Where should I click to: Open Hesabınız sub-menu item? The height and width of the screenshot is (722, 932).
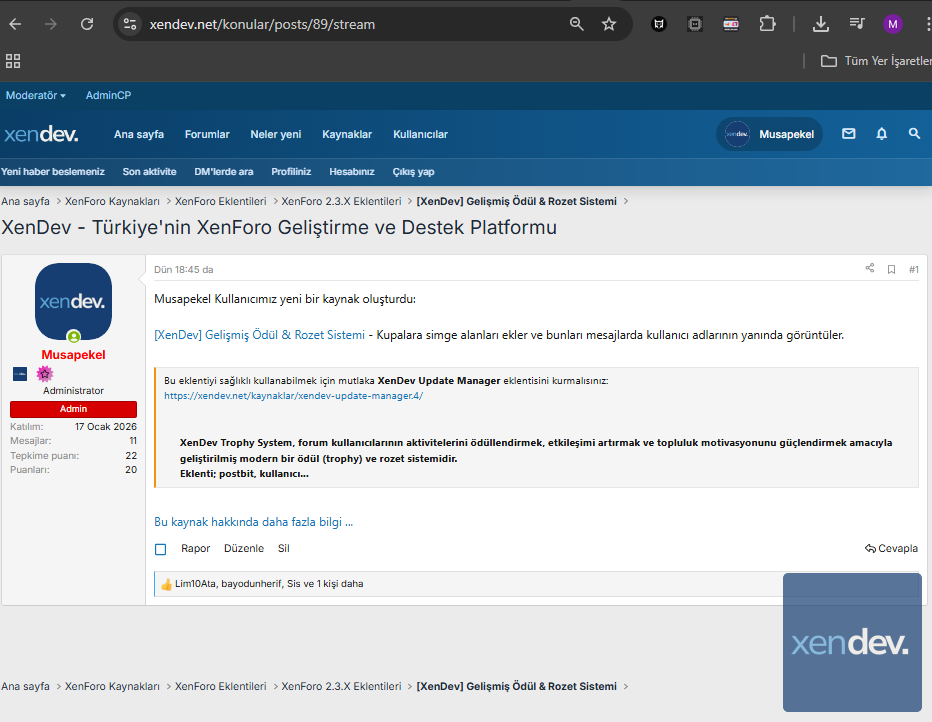tap(352, 172)
